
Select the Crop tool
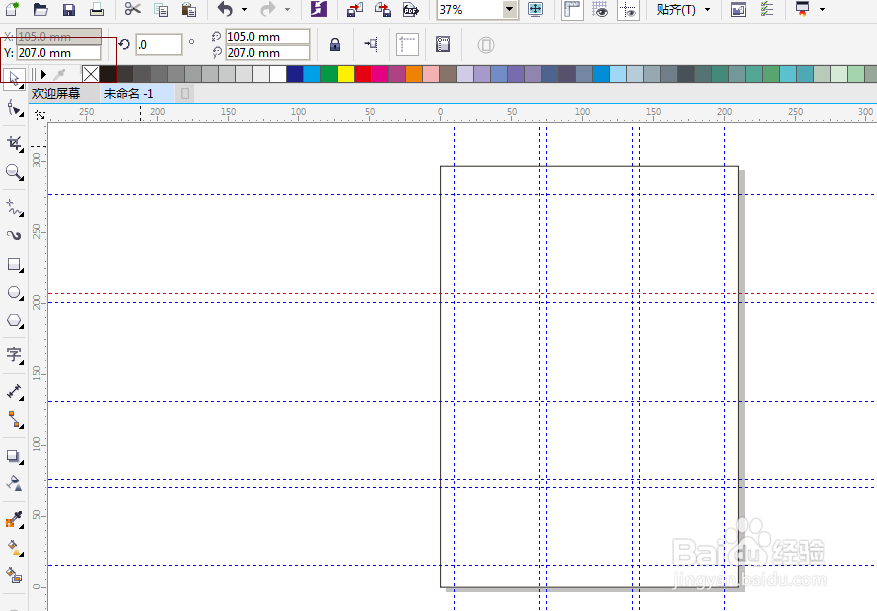pyautogui.click(x=15, y=144)
